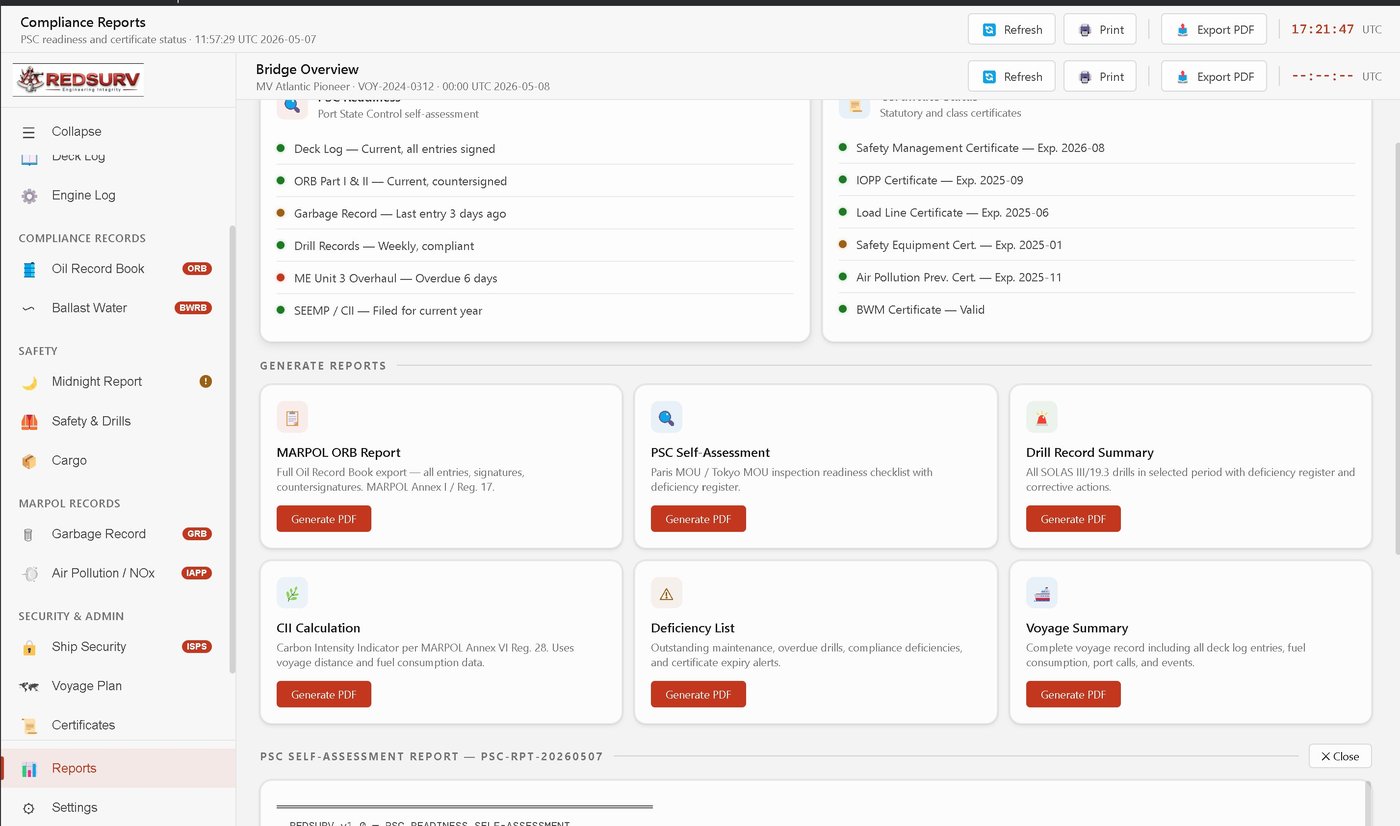Click the IAPP badge on Air Pollution
1400x826 pixels.
coord(196,573)
